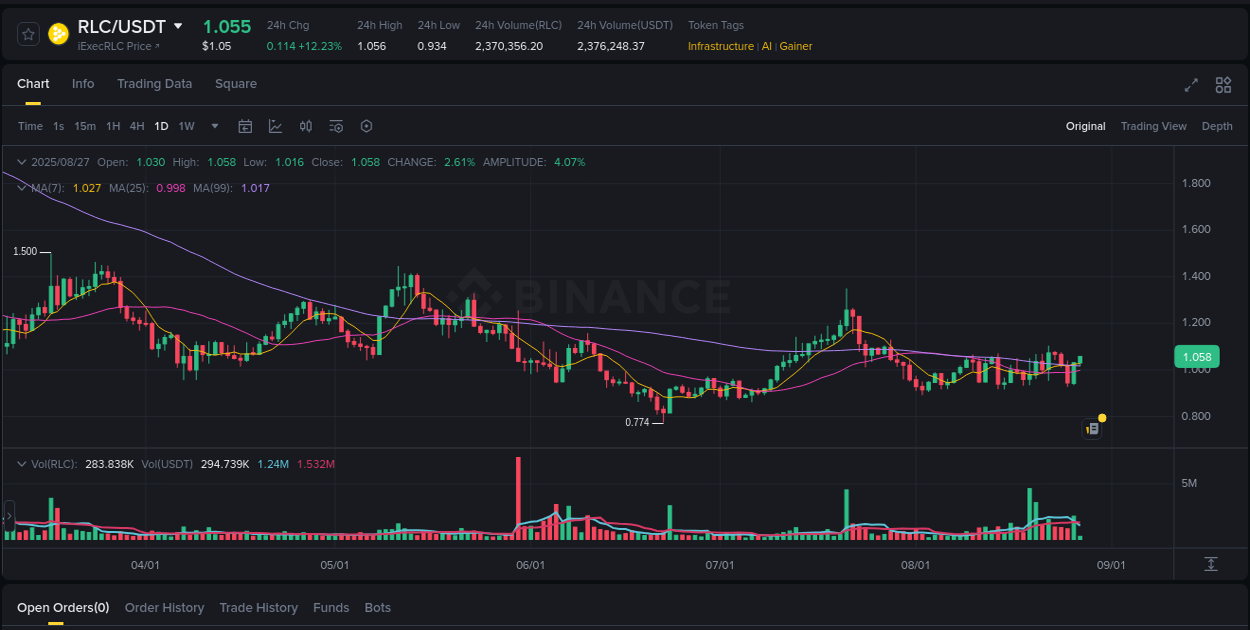
Task: Click the RLC token logo
Action: [x=59, y=33]
